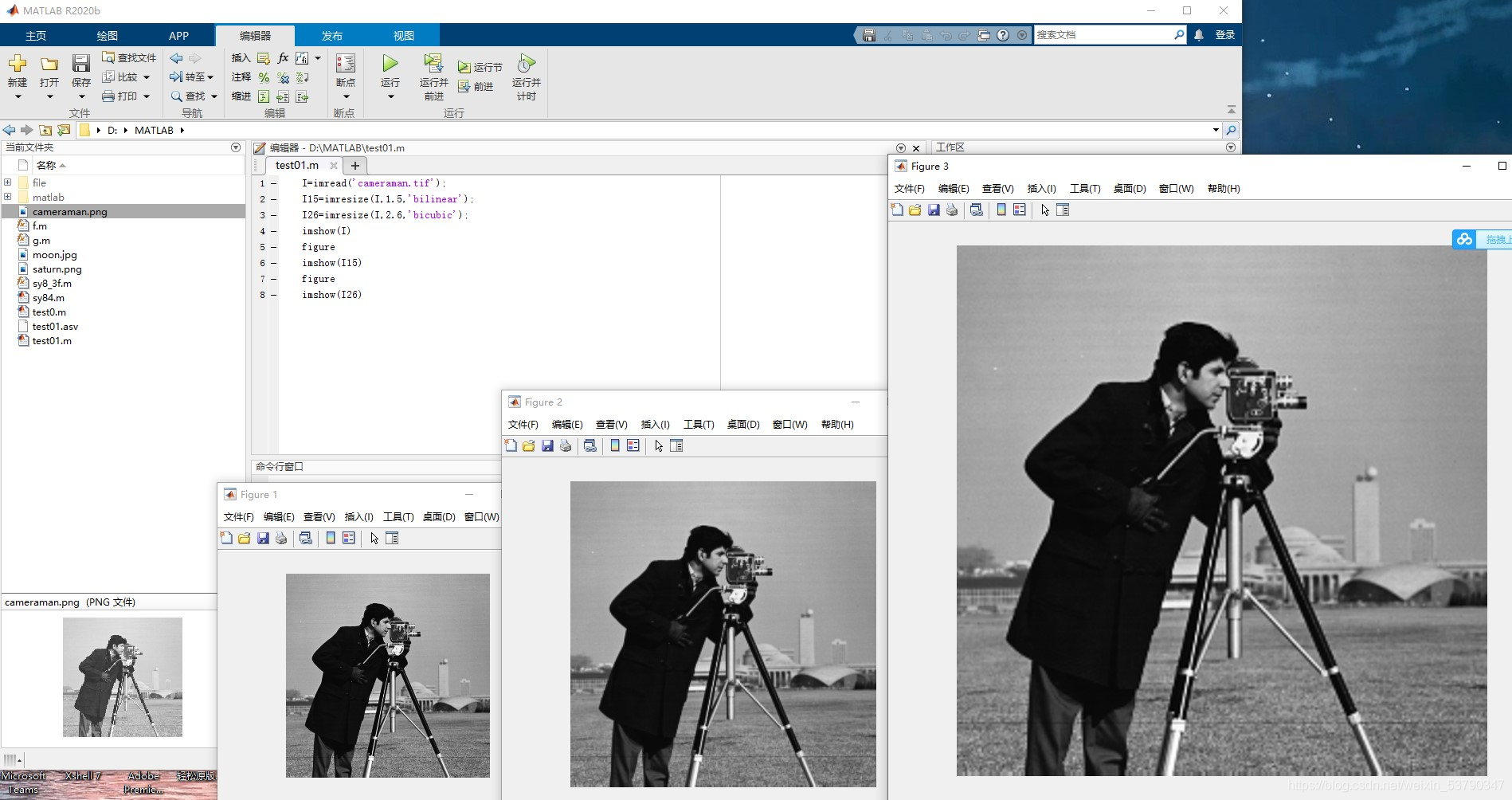Add a new editor tab with plus

click(355, 166)
